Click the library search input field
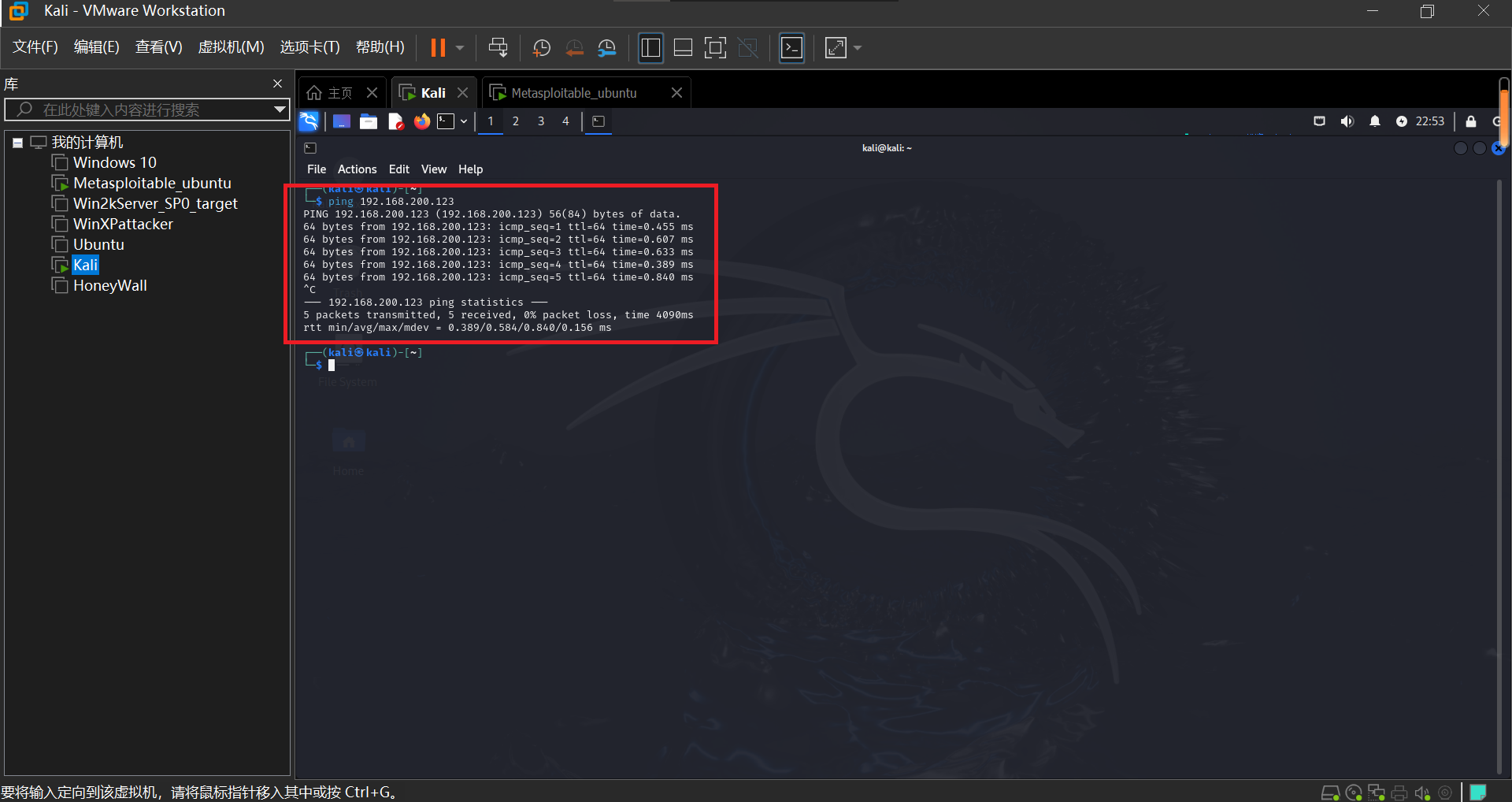Screen dimensions: 1512x802 coord(146,110)
